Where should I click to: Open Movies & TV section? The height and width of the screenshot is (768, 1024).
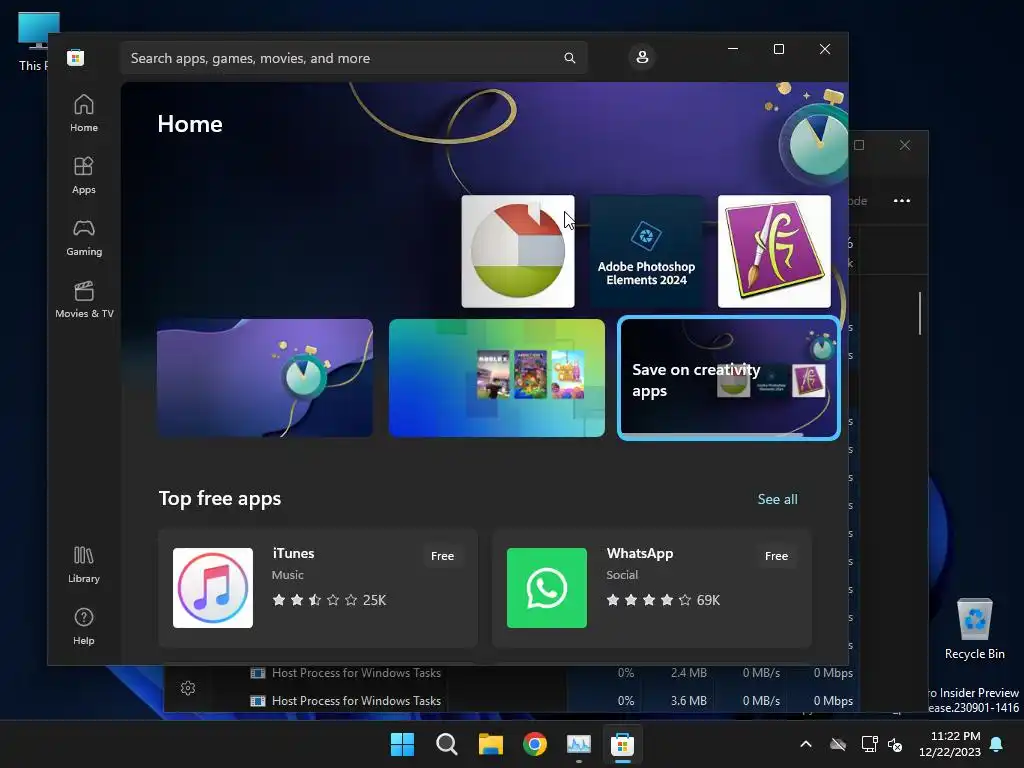point(84,299)
